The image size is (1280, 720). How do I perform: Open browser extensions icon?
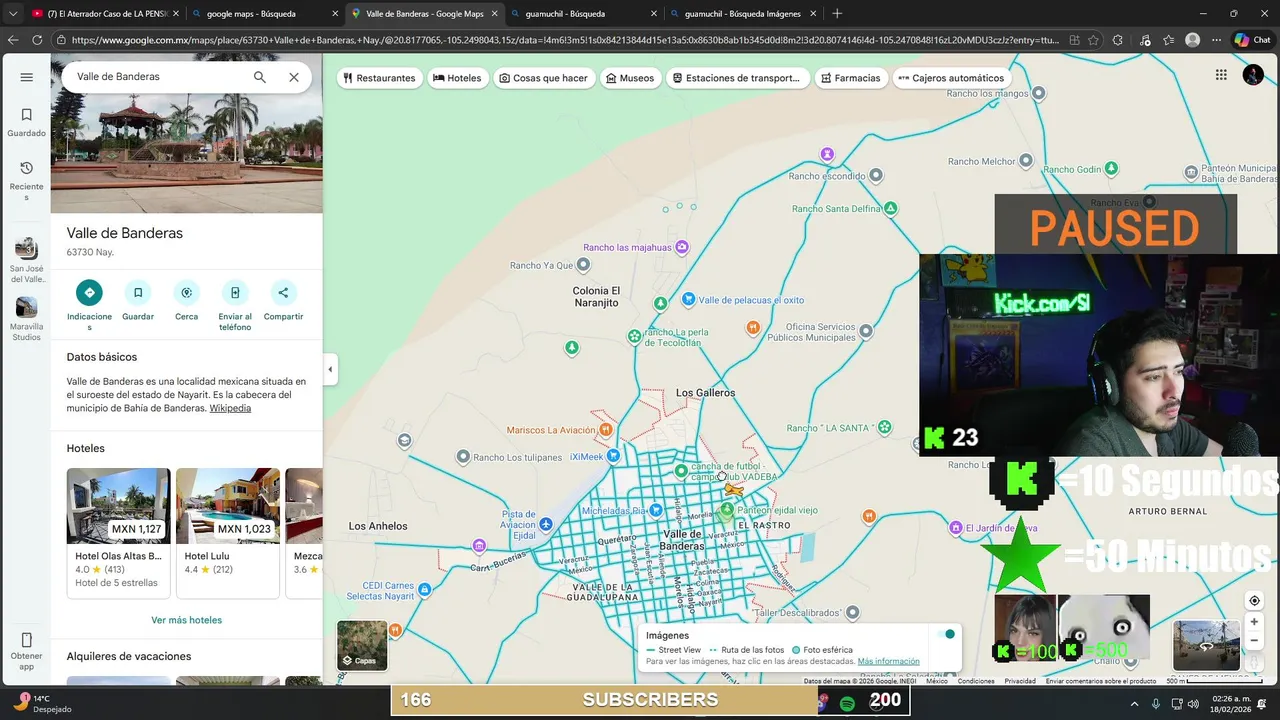click(1118, 40)
